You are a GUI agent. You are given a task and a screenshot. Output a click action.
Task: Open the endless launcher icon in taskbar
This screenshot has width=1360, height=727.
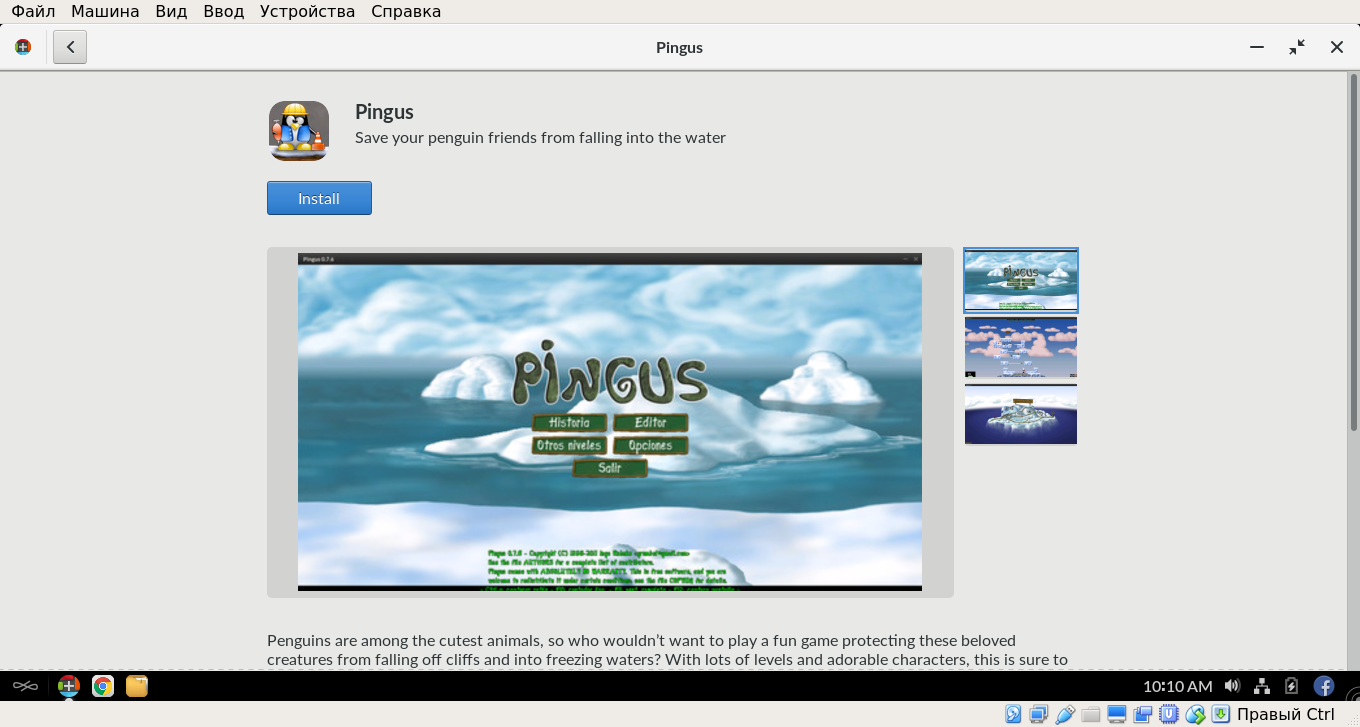25,686
